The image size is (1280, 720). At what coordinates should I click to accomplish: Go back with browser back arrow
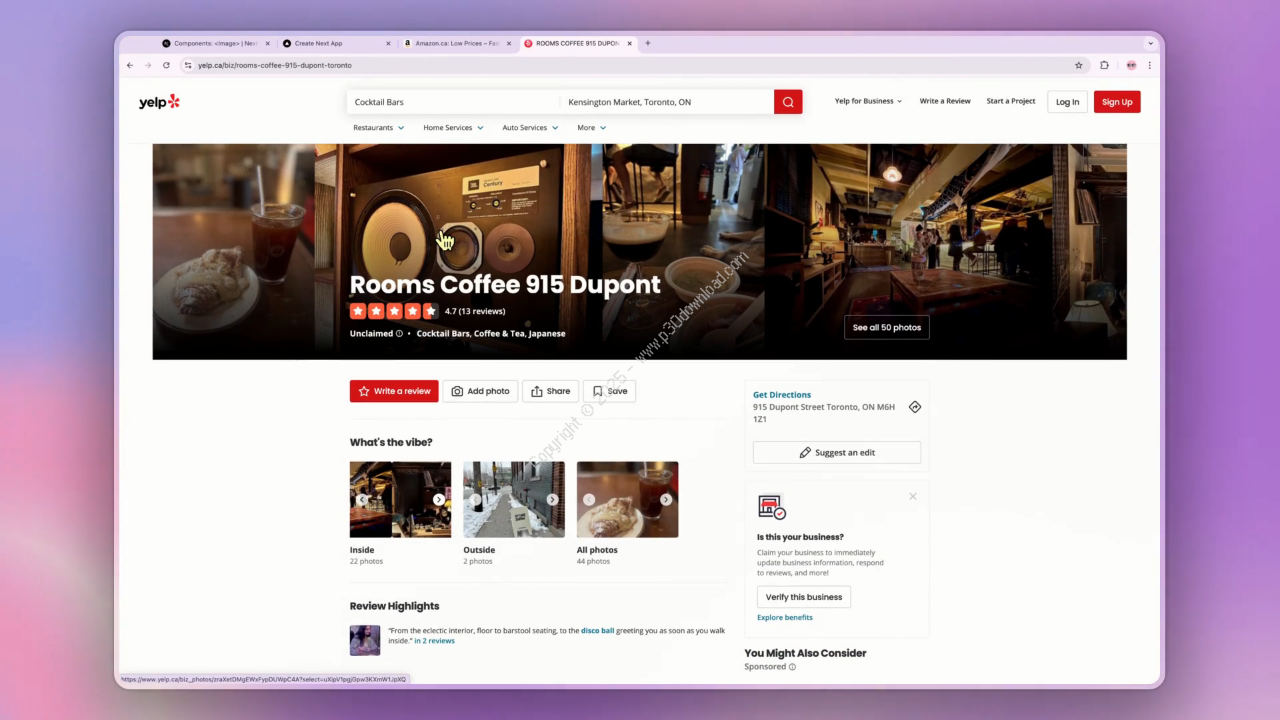pyautogui.click(x=130, y=65)
